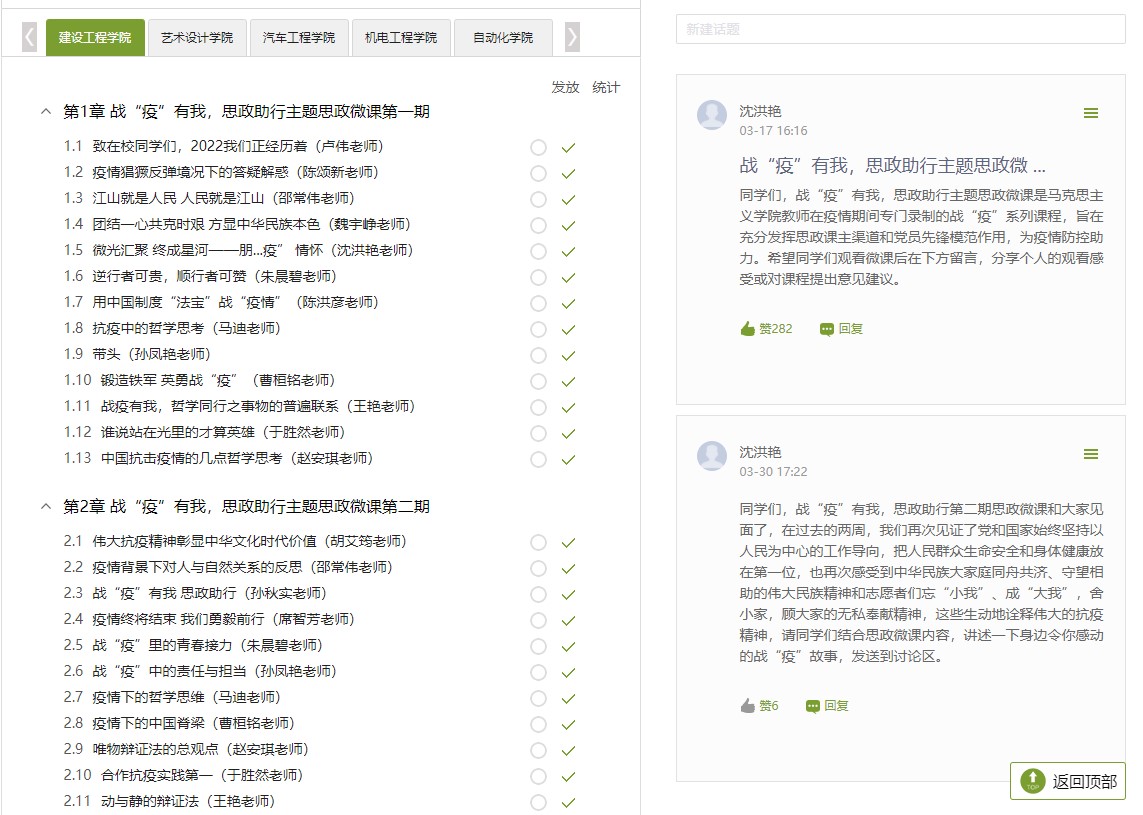The image size is (1143, 815).
Task: Toggle the publish circle for lesson 1.9
Action: [x=539, y=356]
